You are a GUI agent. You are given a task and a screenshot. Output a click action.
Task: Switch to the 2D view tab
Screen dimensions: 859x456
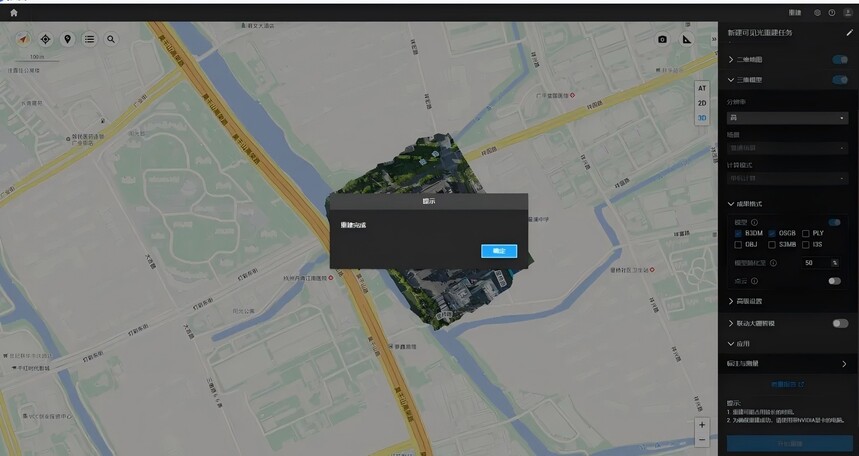[702, 103]
